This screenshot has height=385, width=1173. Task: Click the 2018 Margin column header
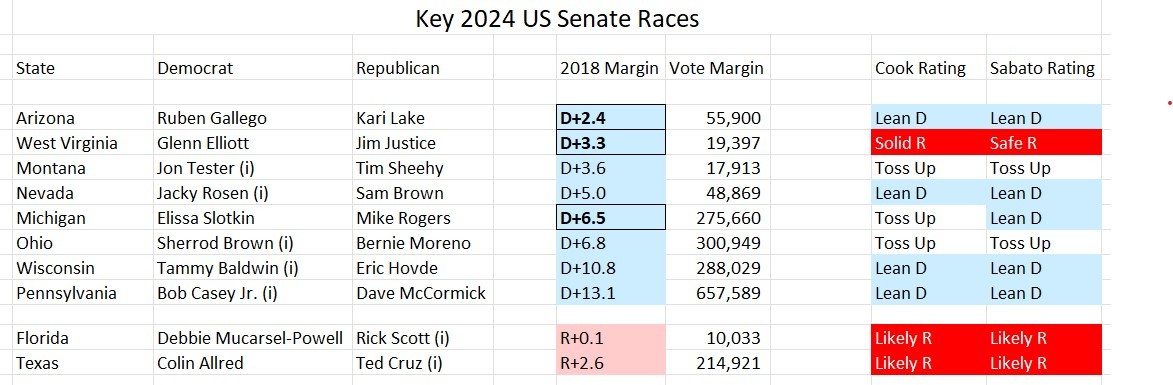point(610,68)
